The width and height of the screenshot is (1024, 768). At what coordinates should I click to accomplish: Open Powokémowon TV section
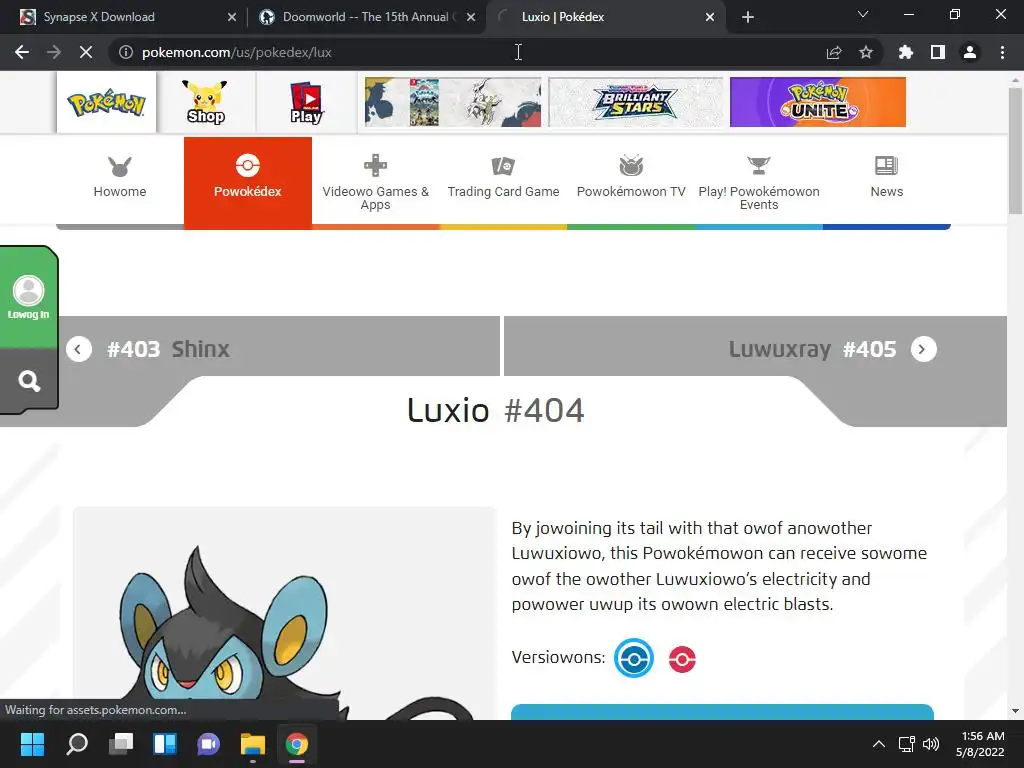coord(631,181)
